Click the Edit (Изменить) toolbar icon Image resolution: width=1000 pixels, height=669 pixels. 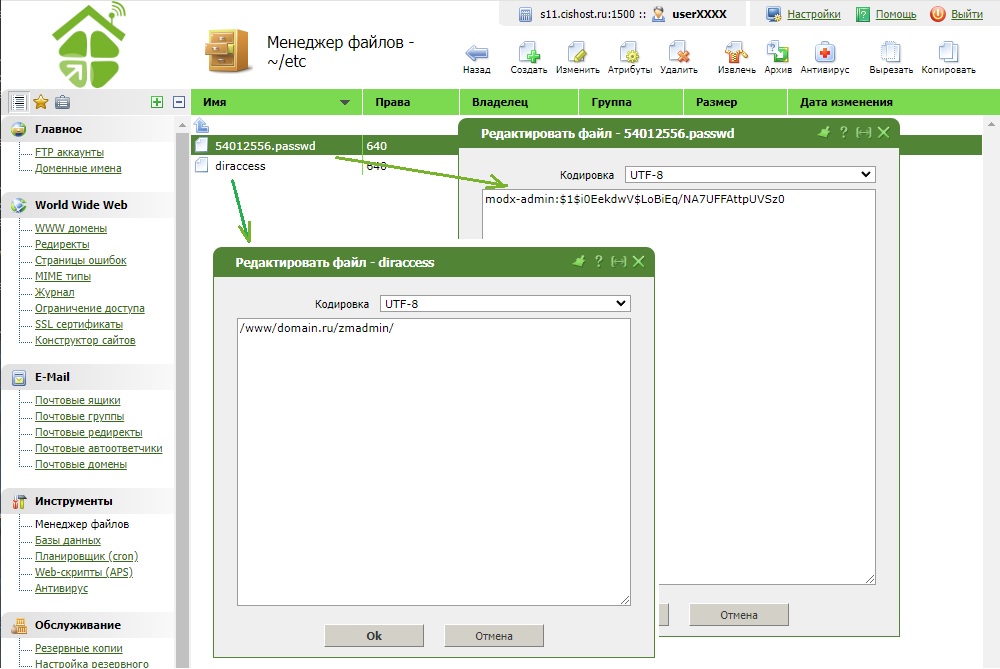pos(576,53)
